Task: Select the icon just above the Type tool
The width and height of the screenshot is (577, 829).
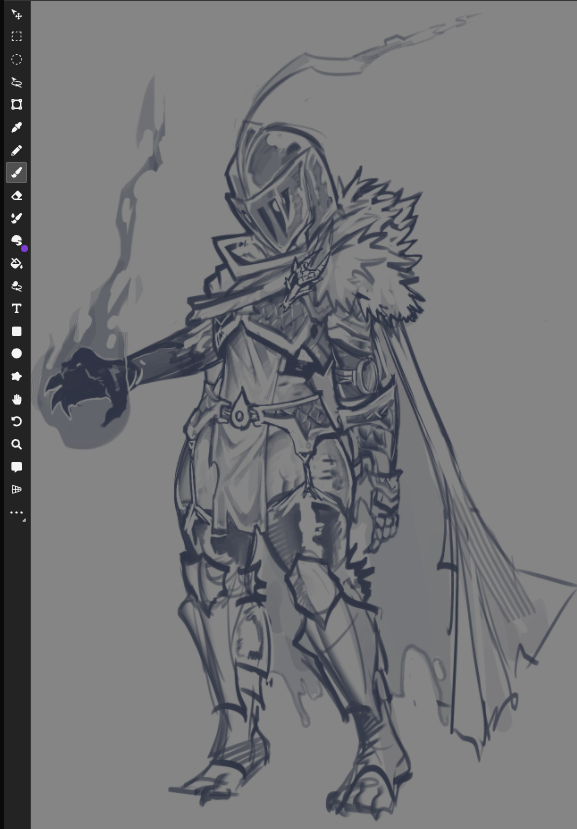Action: coord(16,286)
